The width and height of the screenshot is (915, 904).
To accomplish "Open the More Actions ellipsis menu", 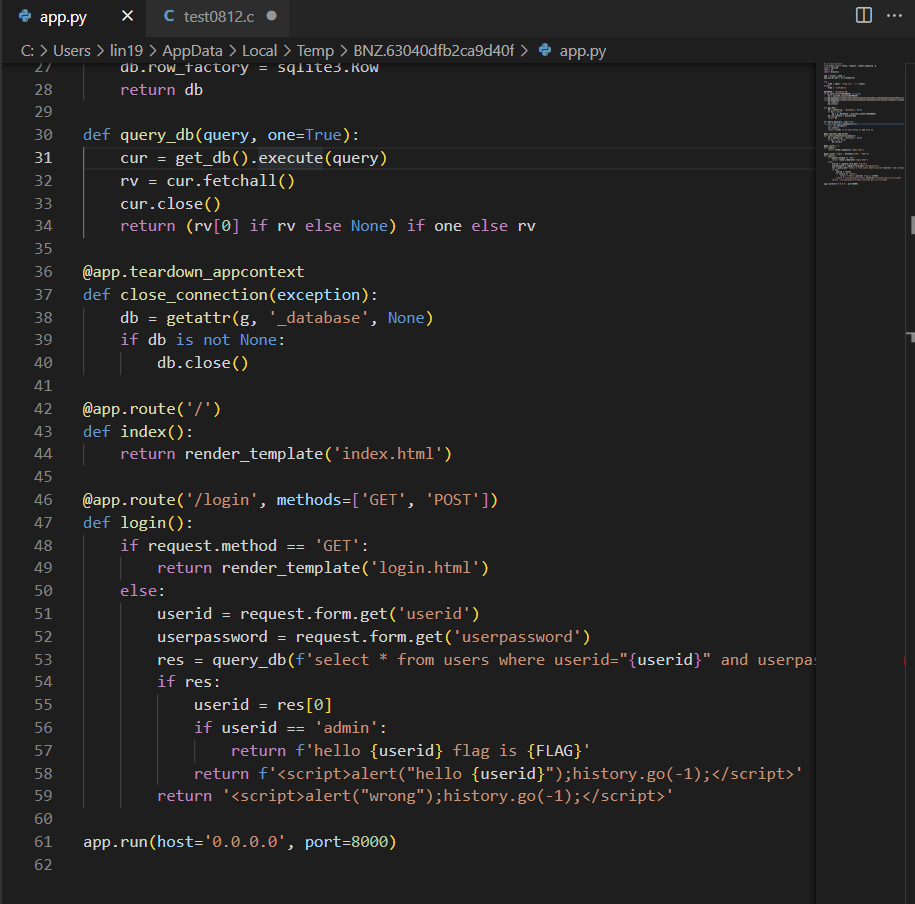I will point(894,15).
